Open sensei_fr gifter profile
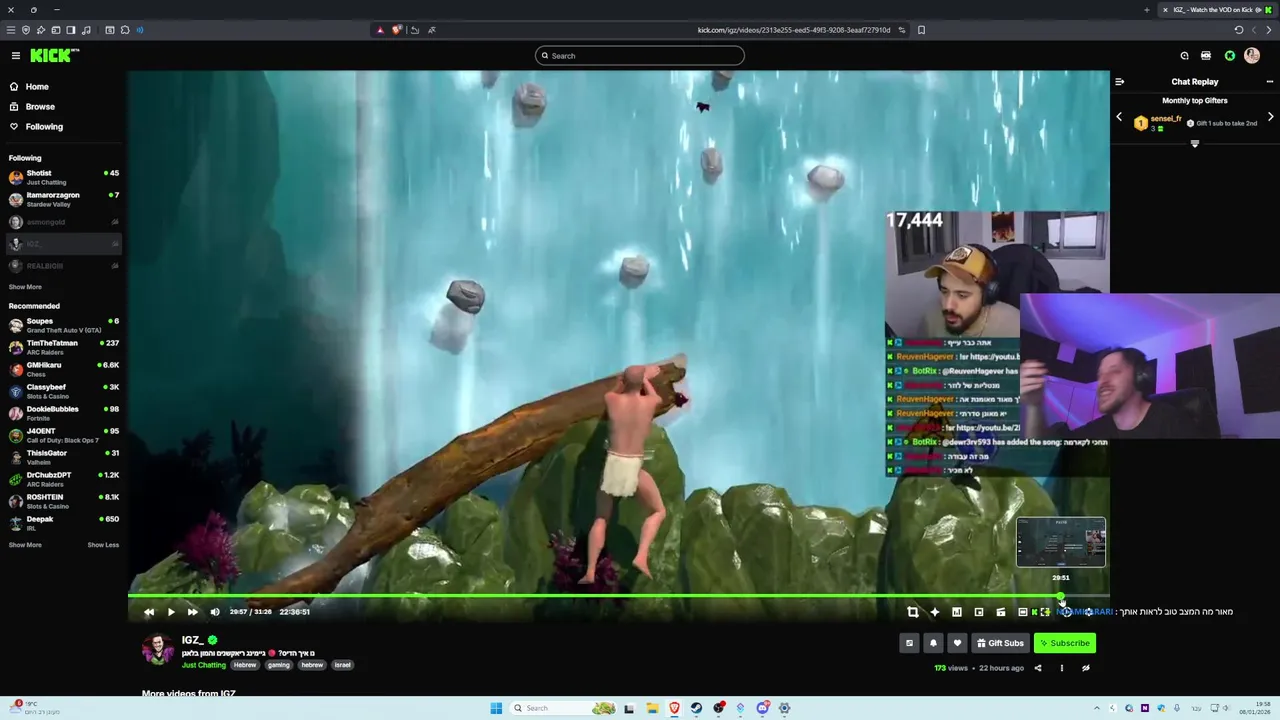 click(x=1166, y=119)
